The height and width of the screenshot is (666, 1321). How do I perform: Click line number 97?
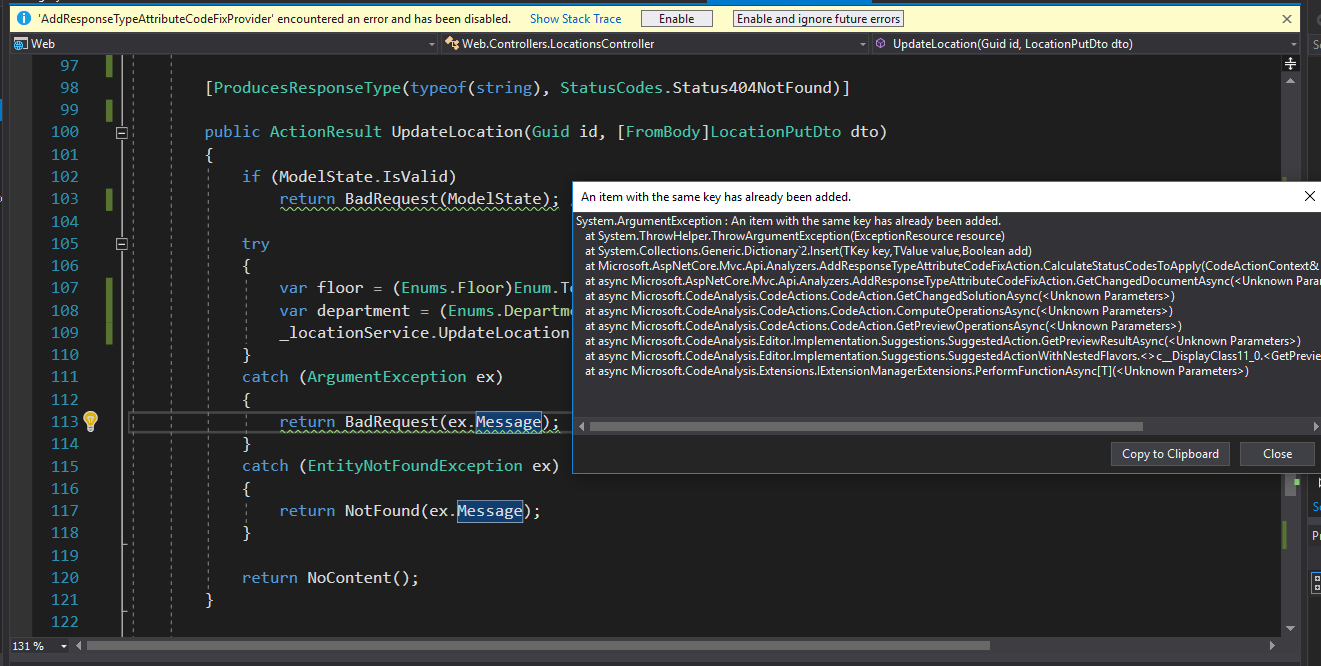pyautogui.click(x=69, y=66)
